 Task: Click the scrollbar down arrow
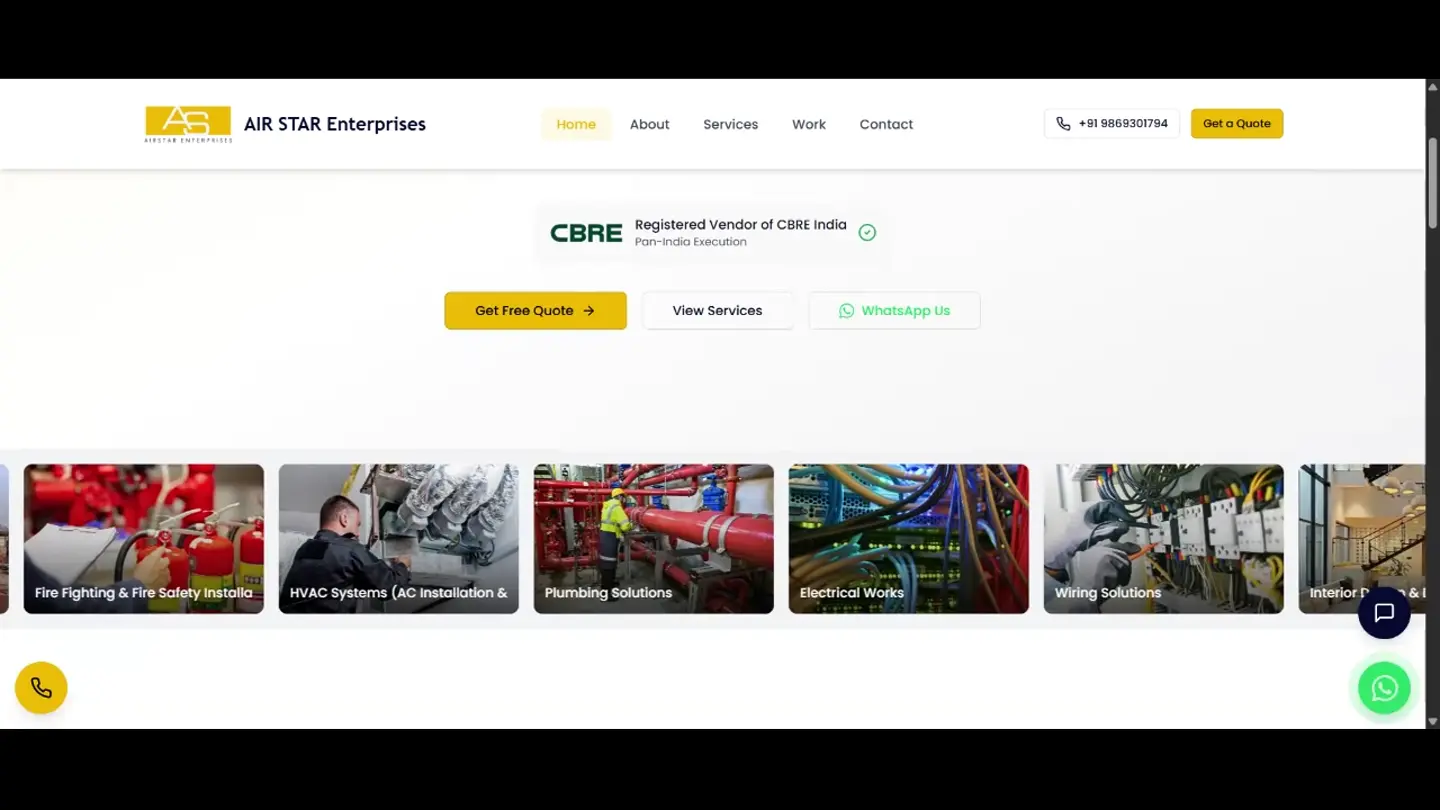1432,721
